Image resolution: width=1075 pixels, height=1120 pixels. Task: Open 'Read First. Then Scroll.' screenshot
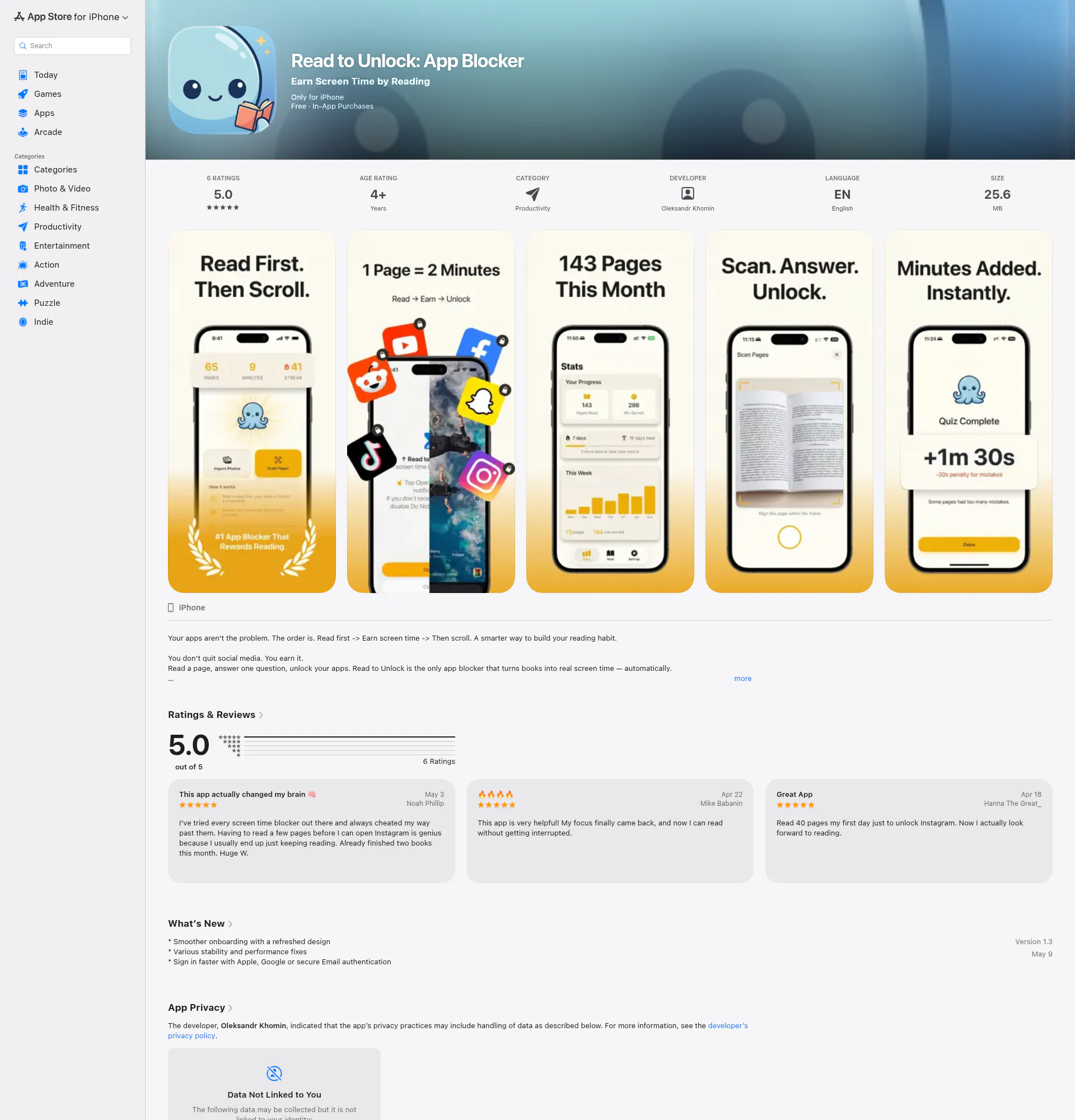click(252, 412)
